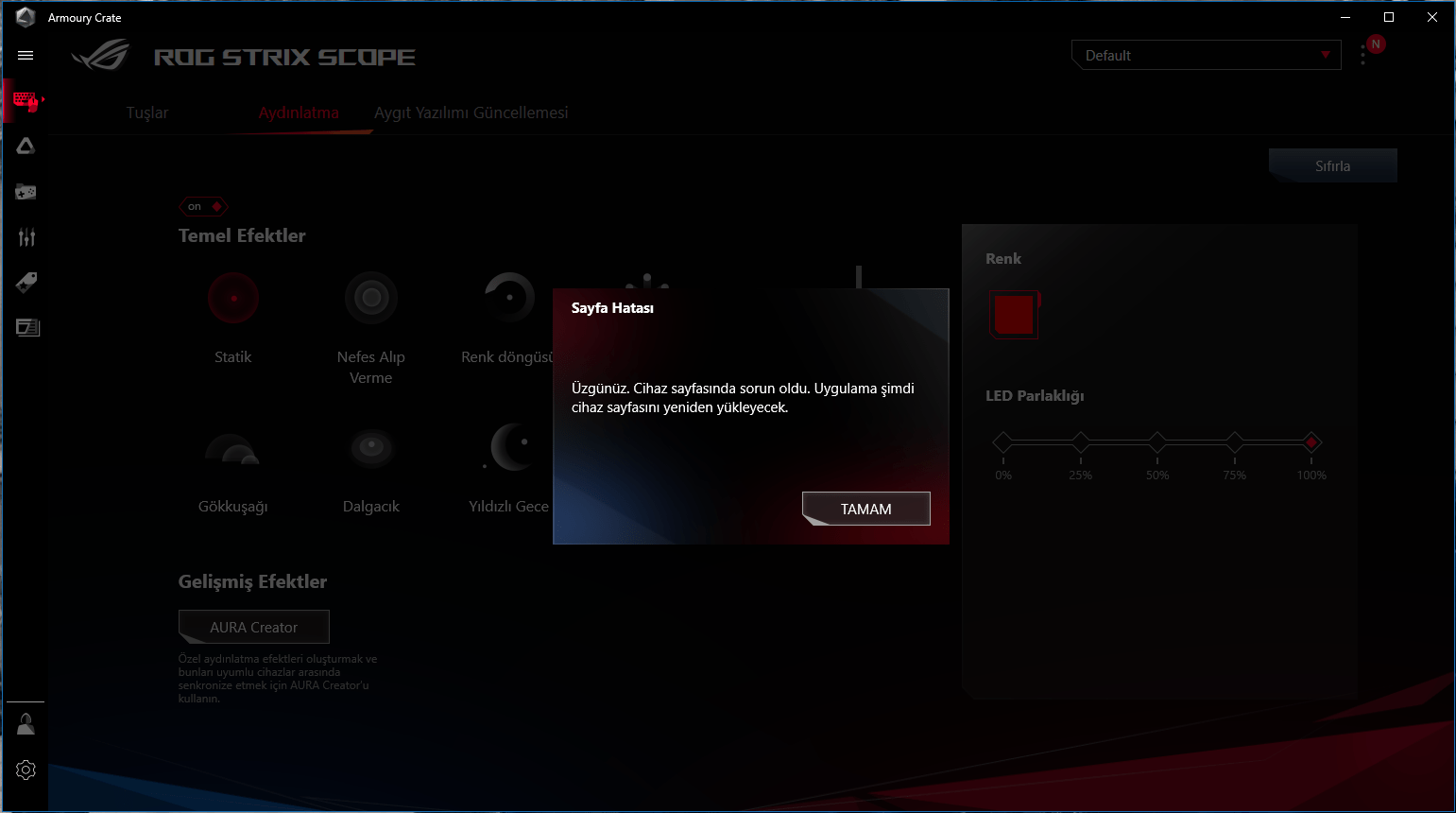Select the Renk döngüsü effect icon

tap(509, 298)
